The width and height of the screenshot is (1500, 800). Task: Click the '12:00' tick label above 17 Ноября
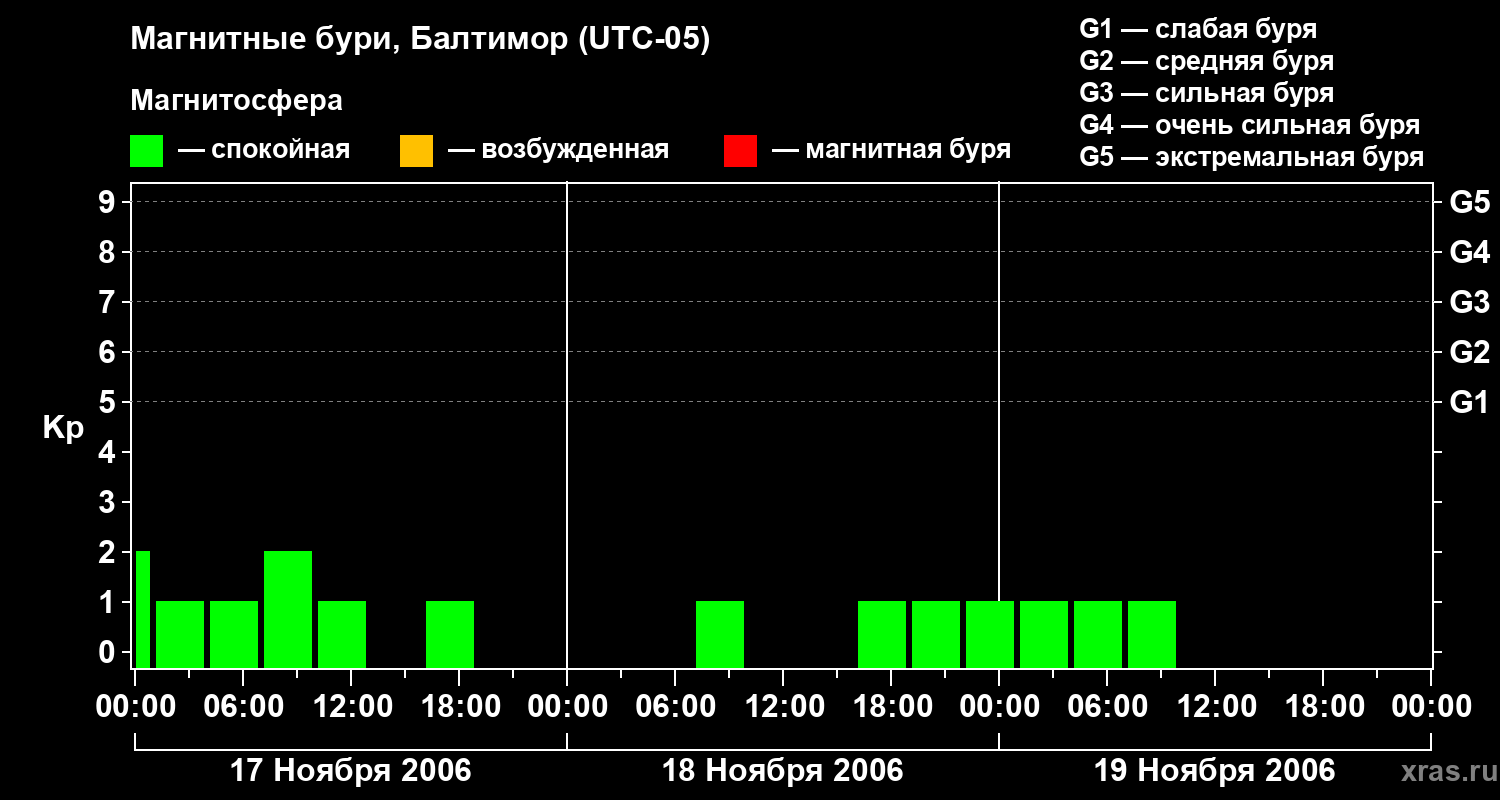pyautogui.click(x=351, y=707)
